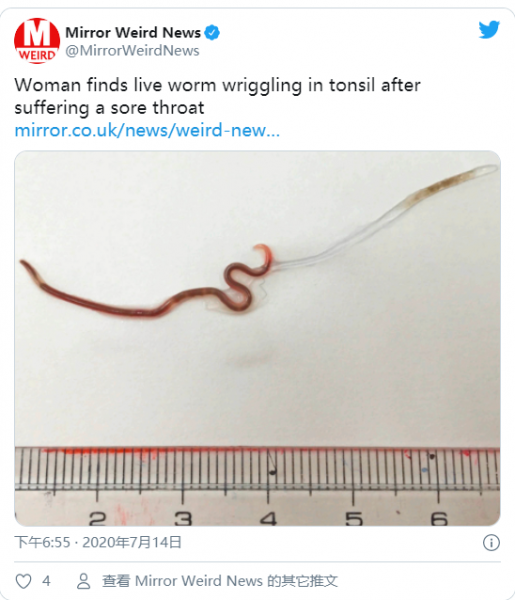
Task: Open the Mirror Weird News display name
Action: click(x=133, y=33)
